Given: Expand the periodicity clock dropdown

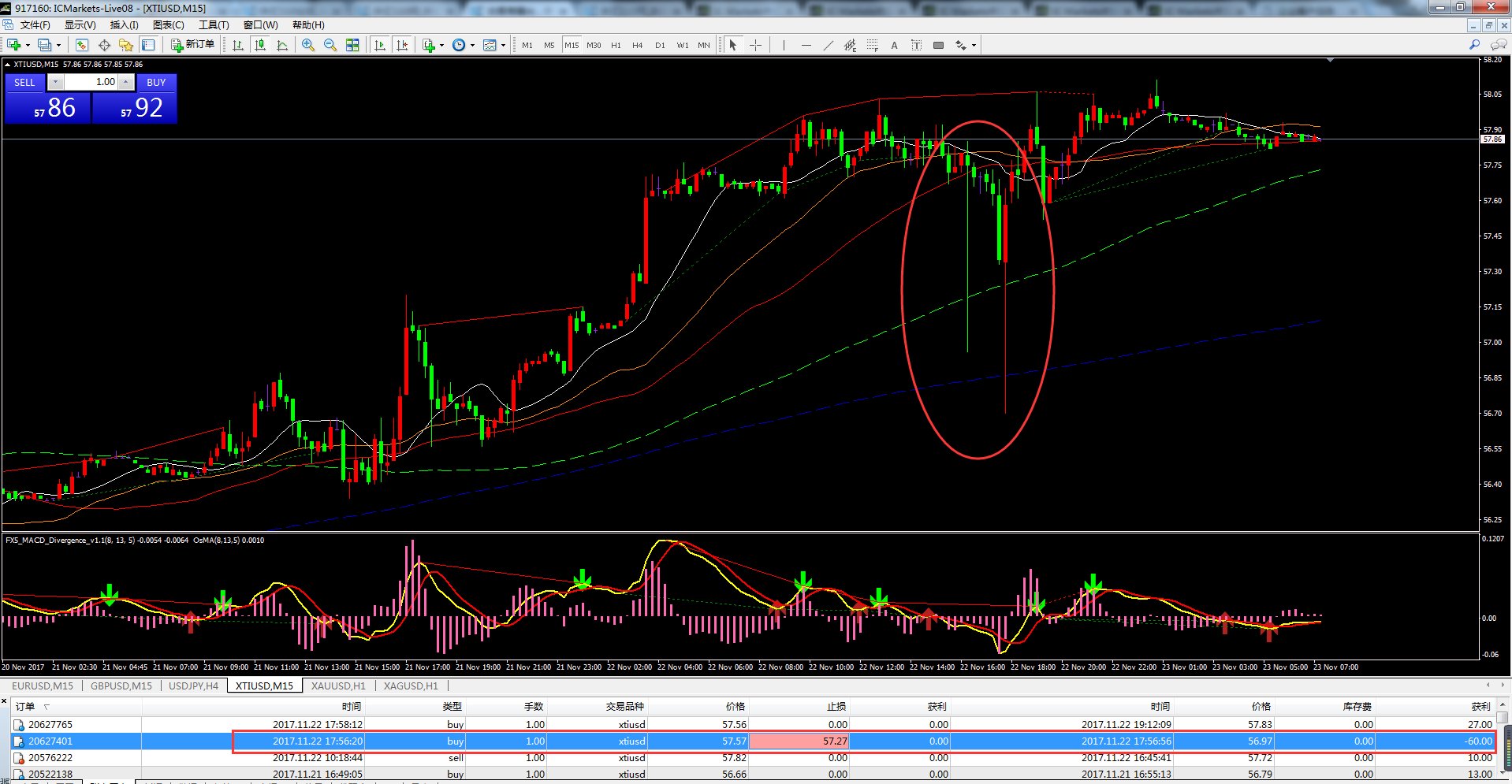Looking at the screenshot, I should click(x=472, y=45).
